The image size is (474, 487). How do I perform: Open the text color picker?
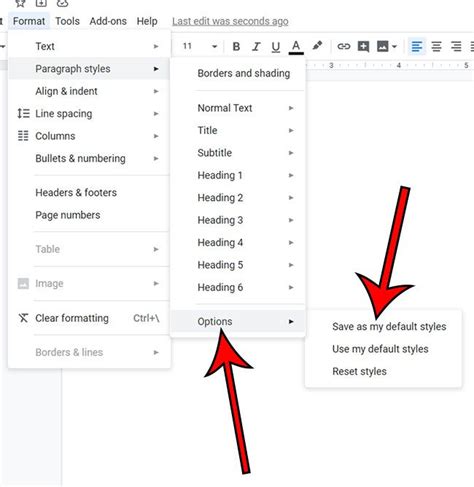296,47
